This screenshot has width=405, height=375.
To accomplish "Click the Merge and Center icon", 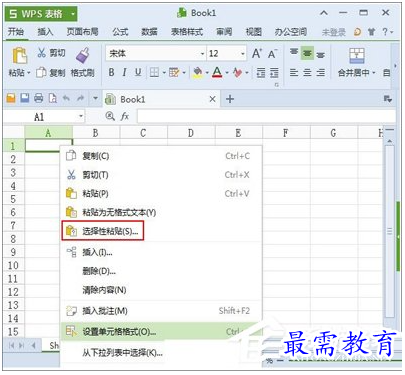I will (x=357, y=56).
